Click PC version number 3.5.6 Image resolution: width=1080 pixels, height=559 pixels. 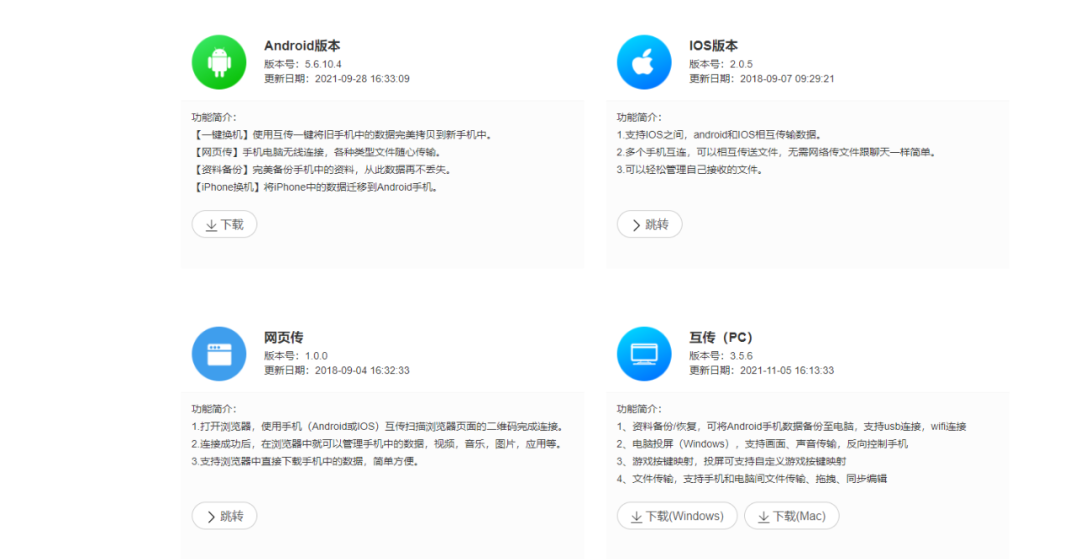pyautogui.click(x=742, y=356)
